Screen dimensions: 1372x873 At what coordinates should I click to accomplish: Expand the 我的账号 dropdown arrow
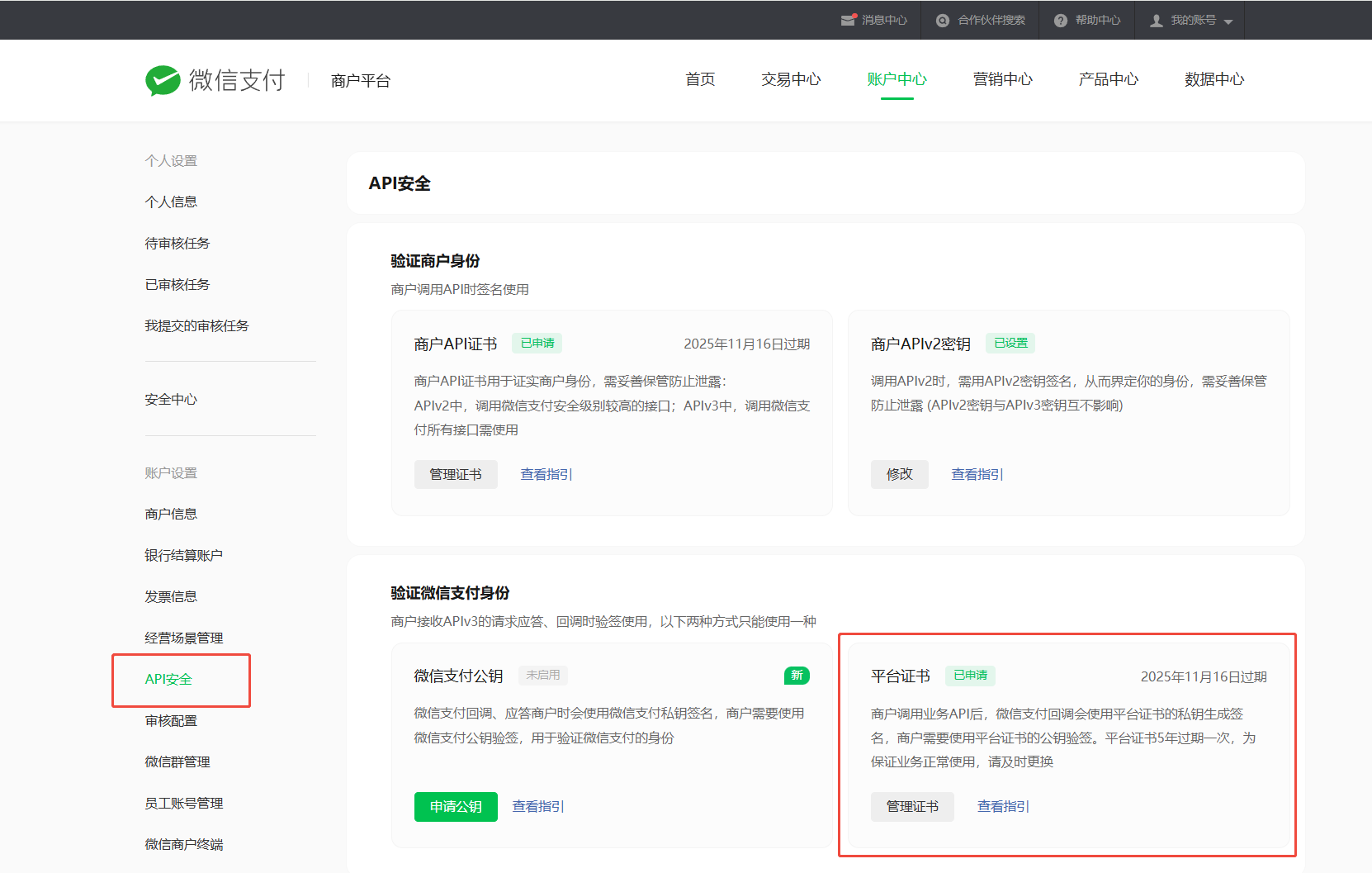[1228, 21]
